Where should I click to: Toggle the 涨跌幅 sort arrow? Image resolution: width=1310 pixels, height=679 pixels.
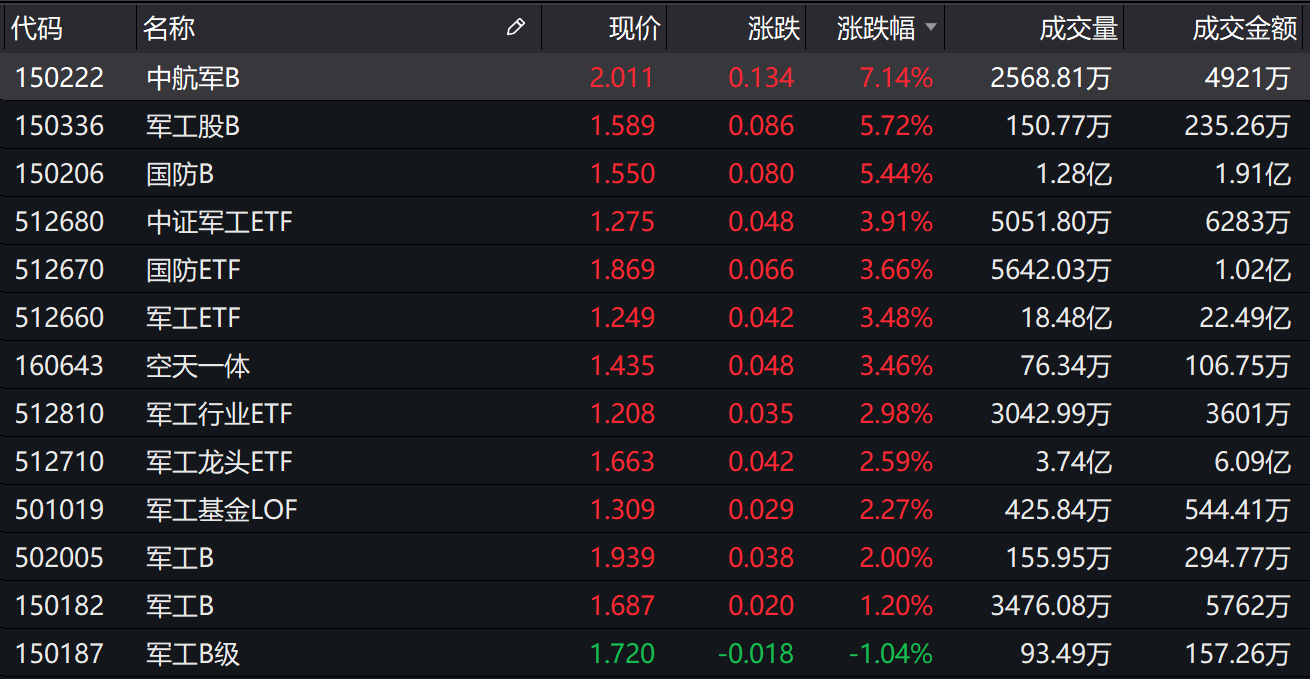pos(931,28)
